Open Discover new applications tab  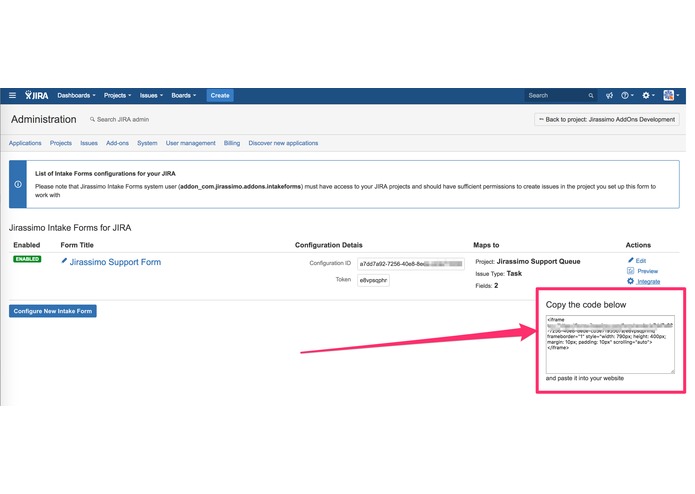click(283, 143)
